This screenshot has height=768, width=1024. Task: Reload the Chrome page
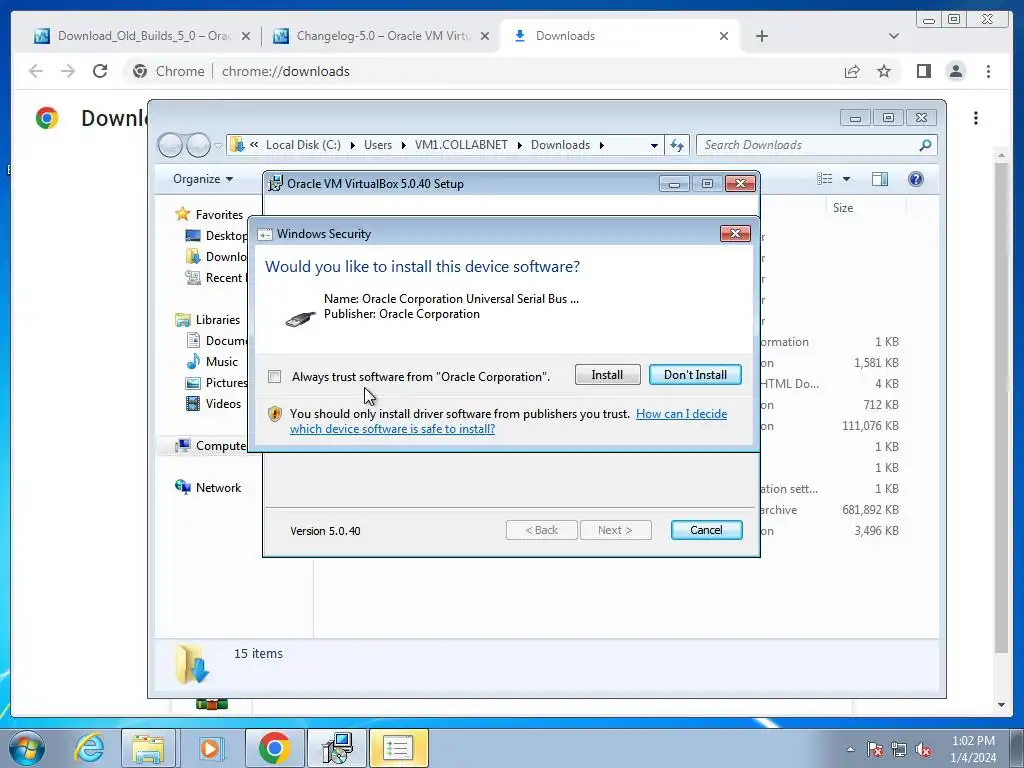coord(100,71)
